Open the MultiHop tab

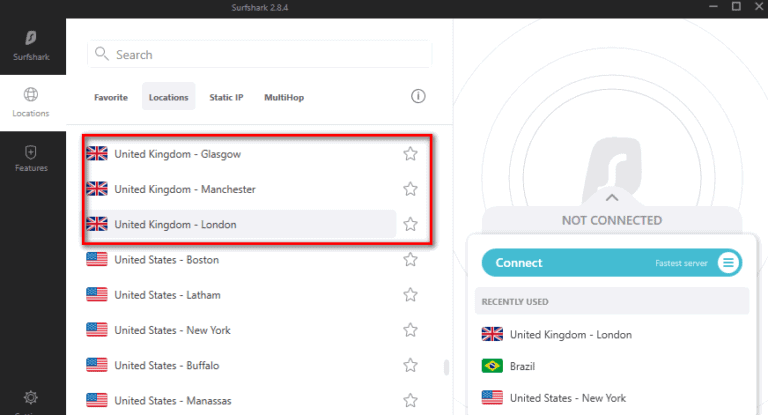(284, 97)
